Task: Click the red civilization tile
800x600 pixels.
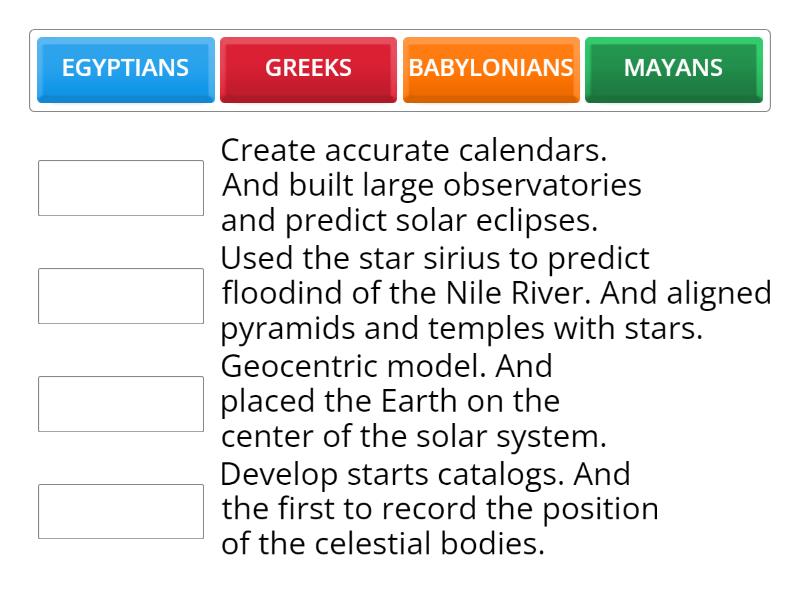Action: (308, 68)
